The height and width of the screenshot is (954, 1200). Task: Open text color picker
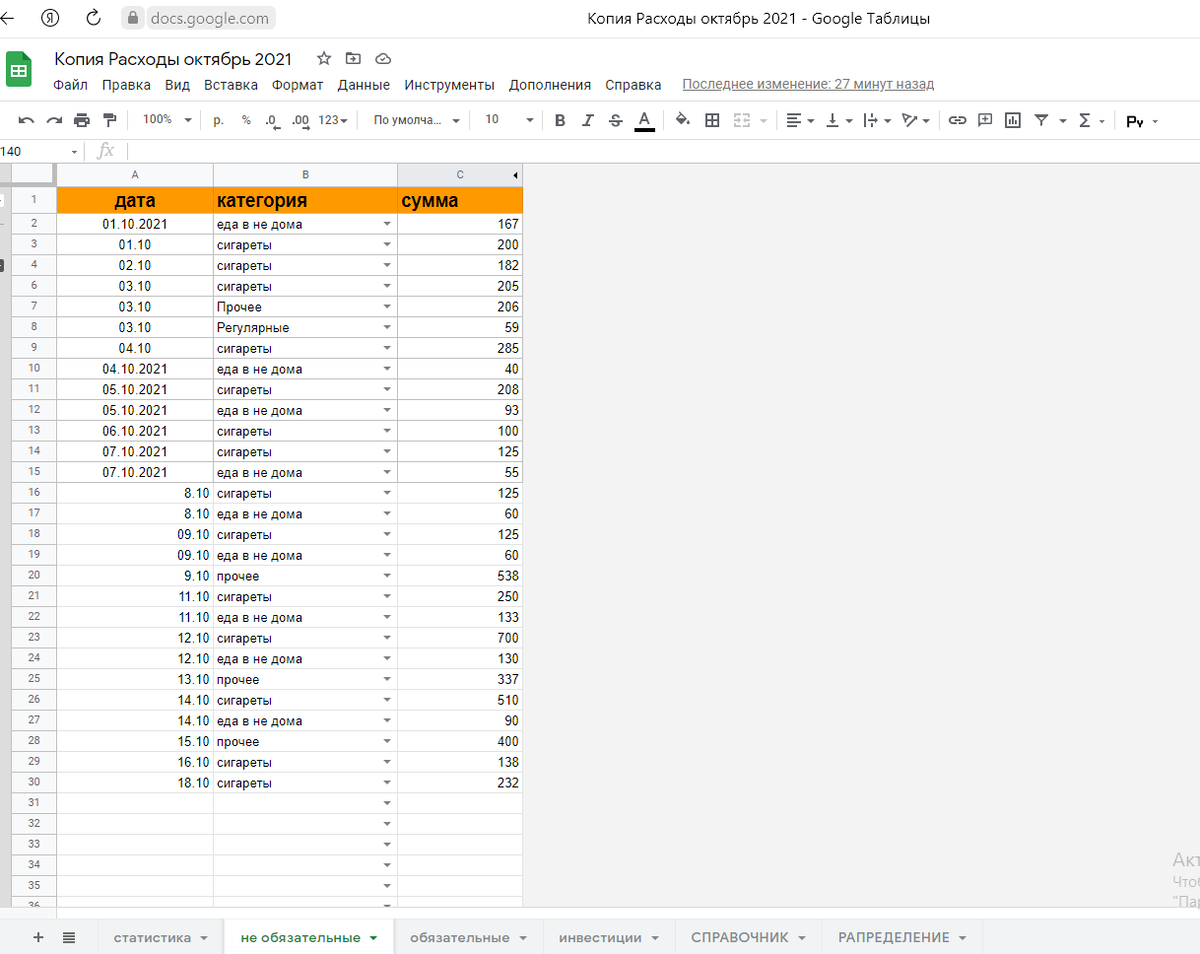point(644,121)
